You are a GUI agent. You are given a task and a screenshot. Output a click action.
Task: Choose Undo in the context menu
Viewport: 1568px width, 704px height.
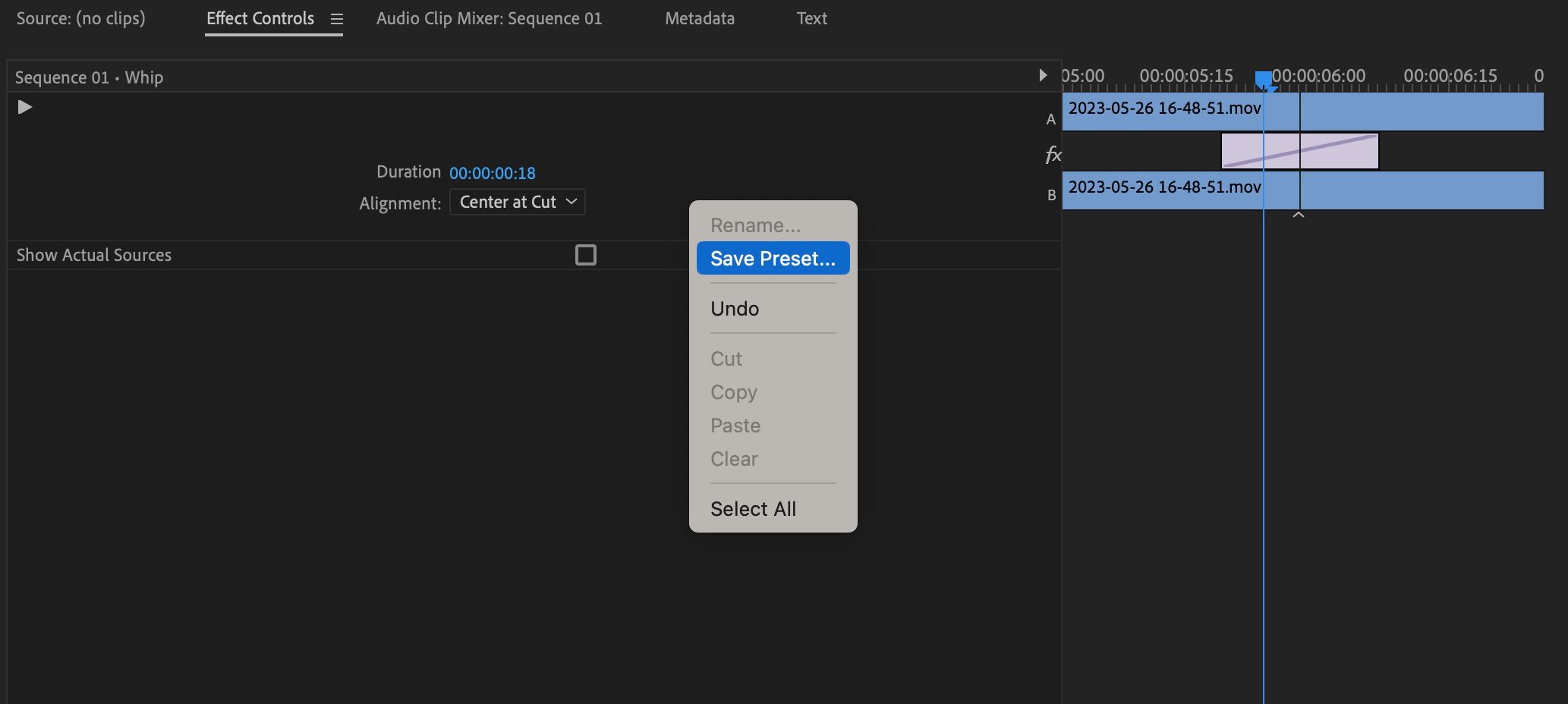773,308
